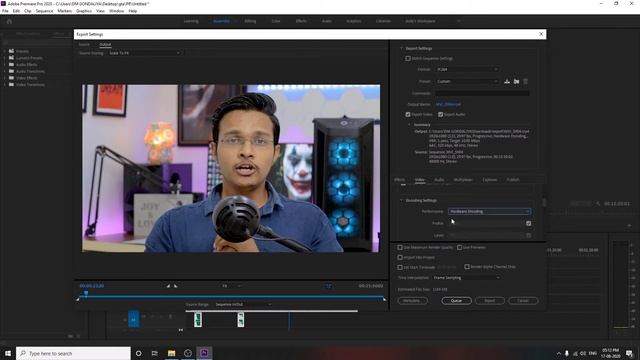This screenshot has width=640, height=360.
Task: Enable Set Start Timecode checkbox
Action: click(x=400, y=267)
